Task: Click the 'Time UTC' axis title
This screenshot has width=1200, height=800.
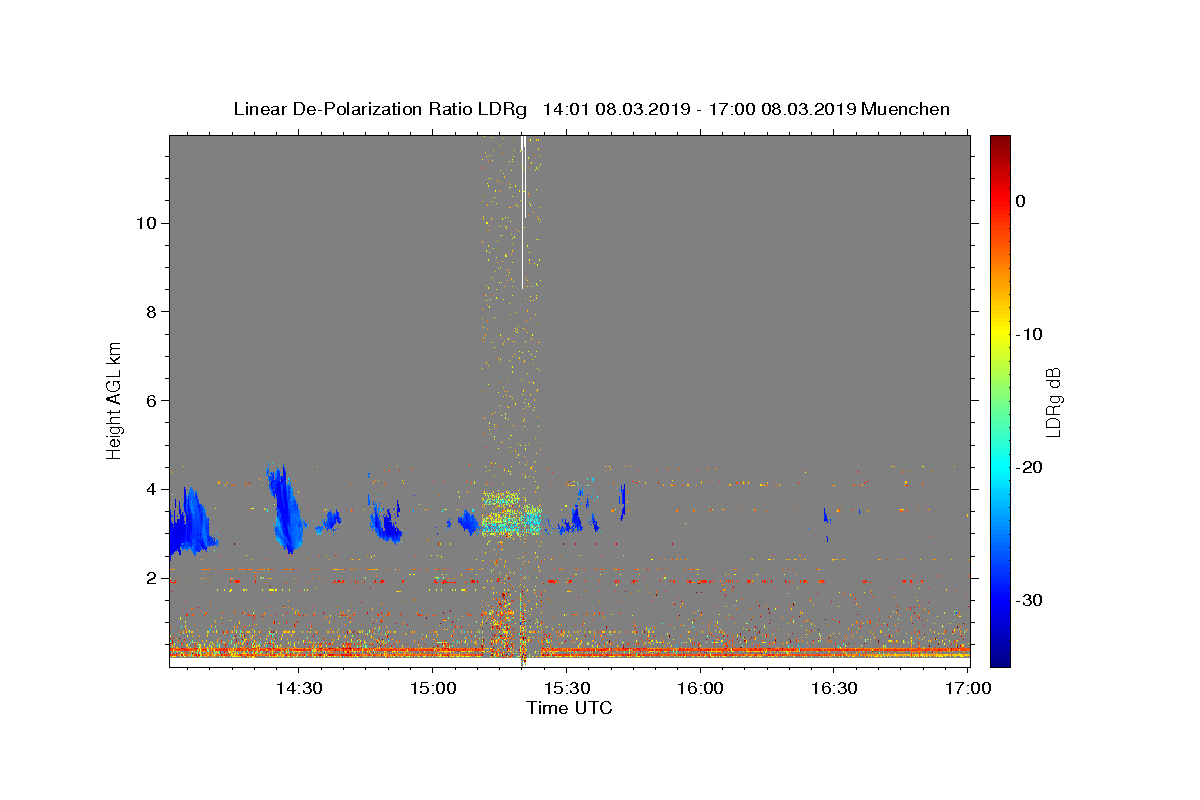Action: [x=569, y=708]
